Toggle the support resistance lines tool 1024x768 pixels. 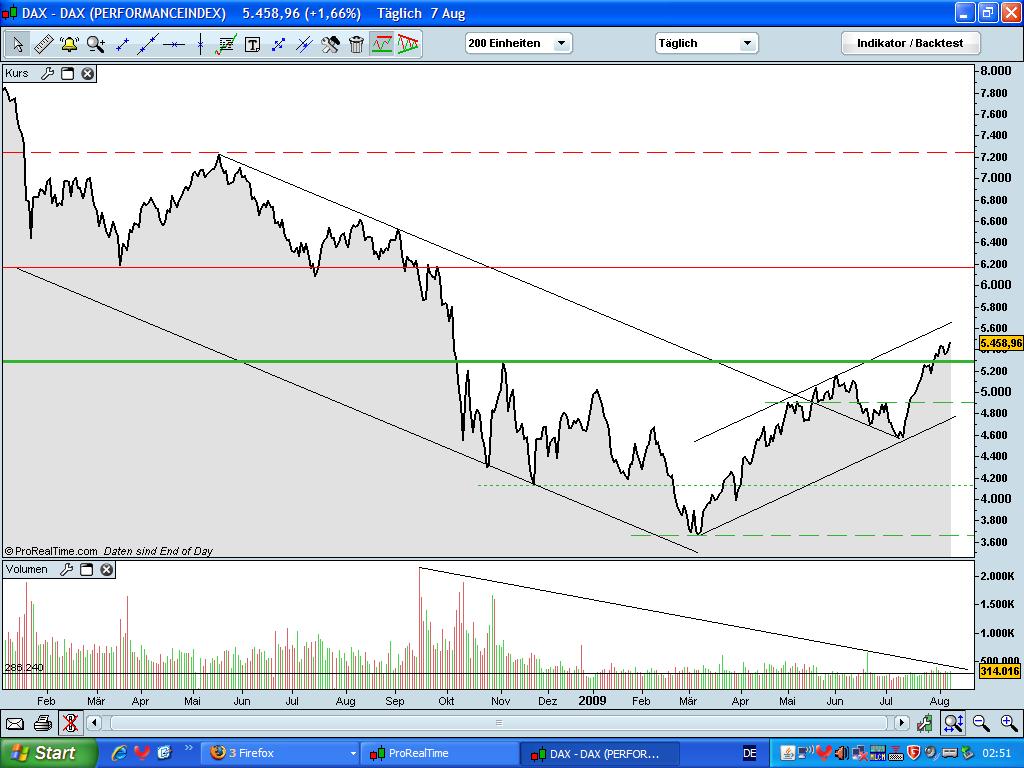382,44
